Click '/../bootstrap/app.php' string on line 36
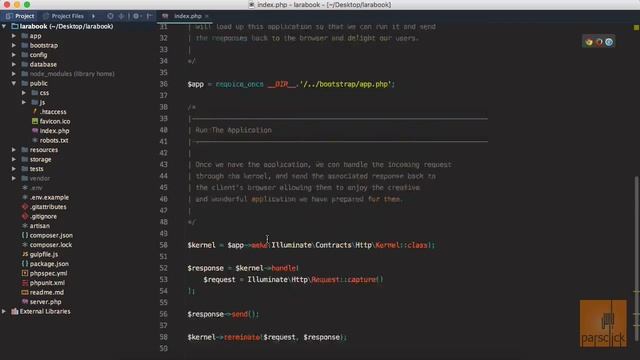 click(345, 84)
